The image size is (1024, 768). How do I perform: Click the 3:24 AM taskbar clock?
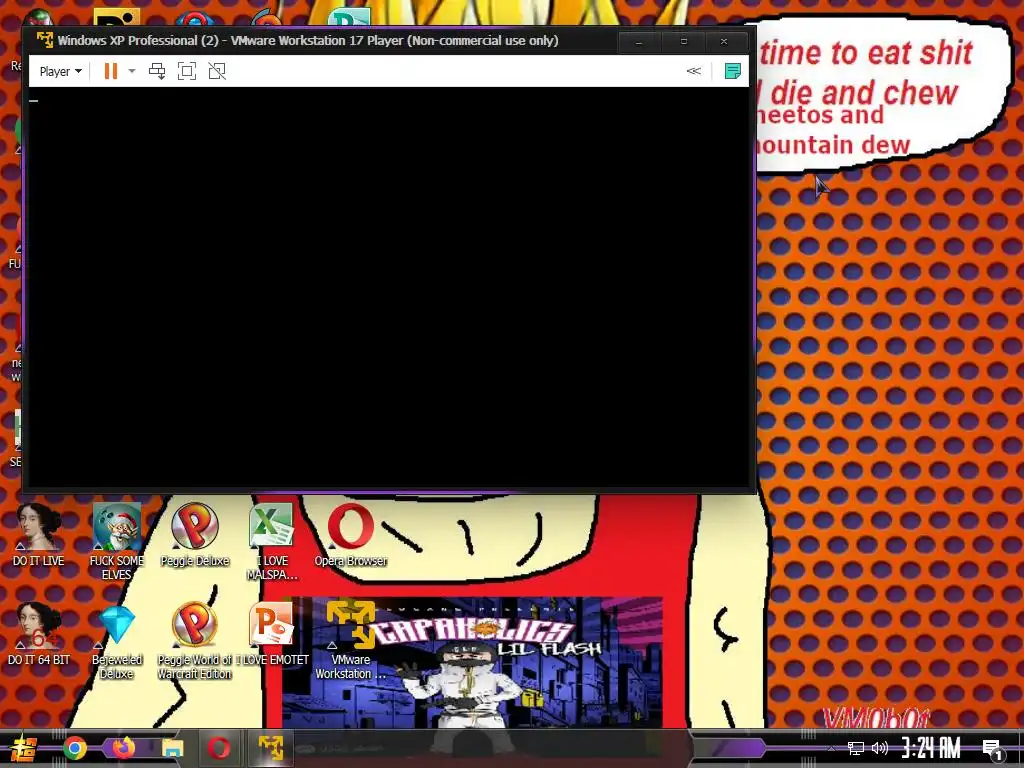[x=931, y=748]
